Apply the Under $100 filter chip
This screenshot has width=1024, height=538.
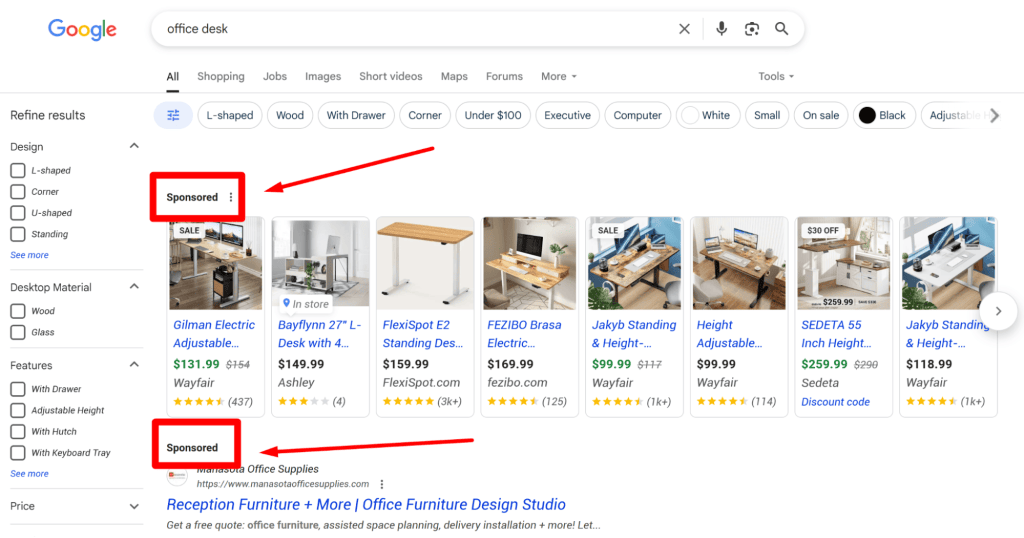[x=493, y=116]
